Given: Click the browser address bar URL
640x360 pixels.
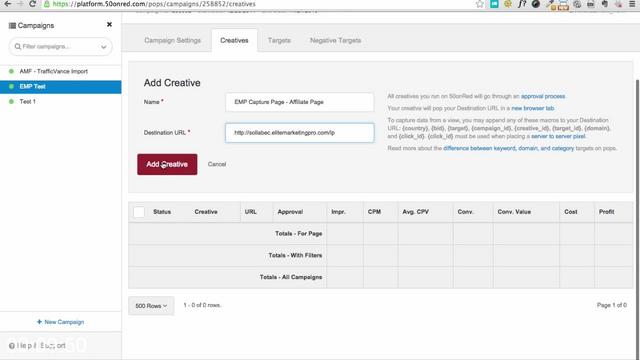Looking at the screenshot, I should click(154, 4).
